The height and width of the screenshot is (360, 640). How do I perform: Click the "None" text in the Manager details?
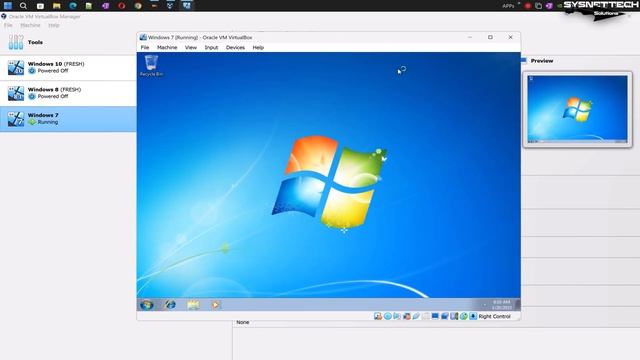pos(242,322)
